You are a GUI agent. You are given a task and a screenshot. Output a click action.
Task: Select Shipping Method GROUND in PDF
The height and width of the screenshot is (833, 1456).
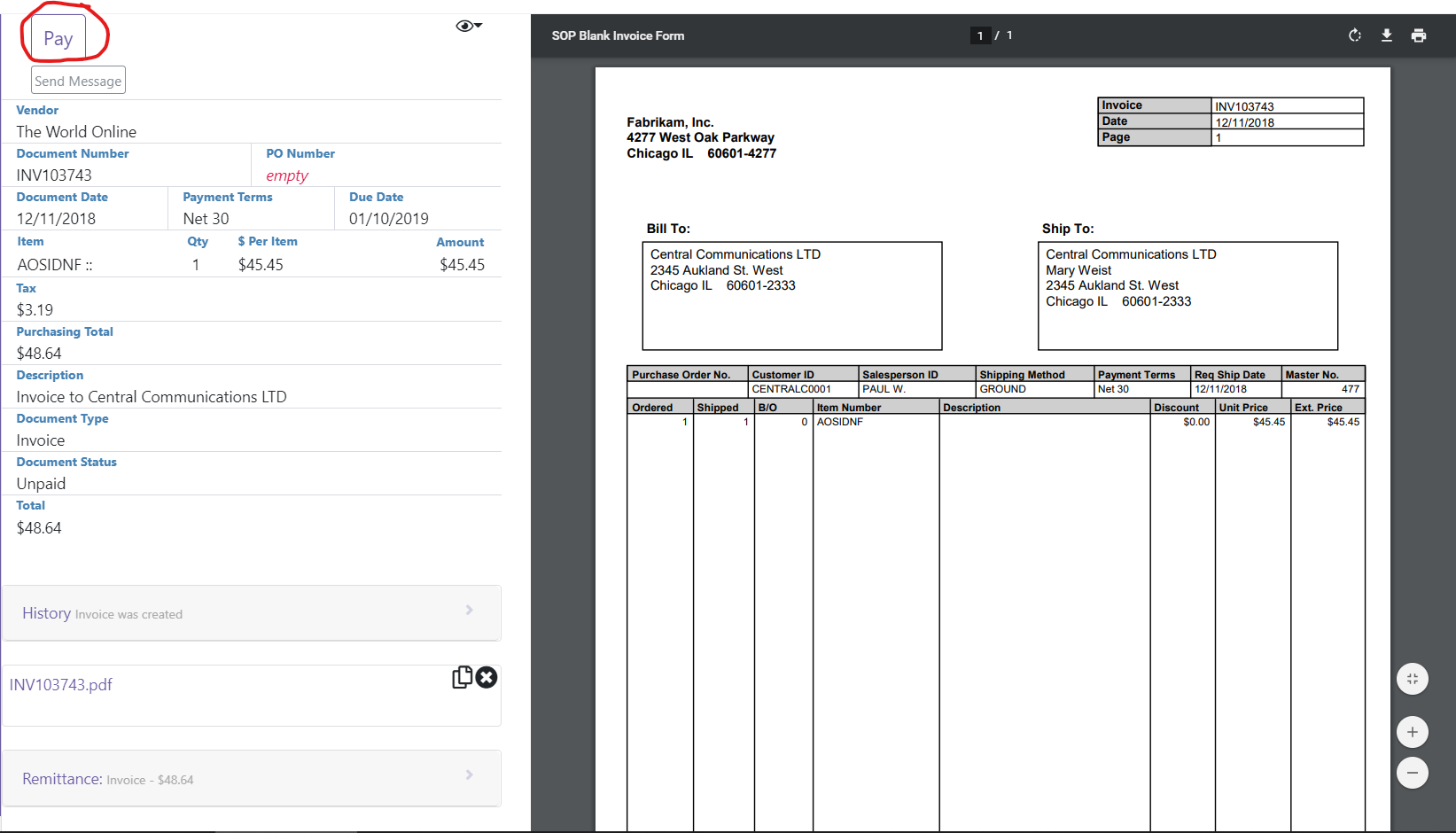click(x=1002, y=389)
